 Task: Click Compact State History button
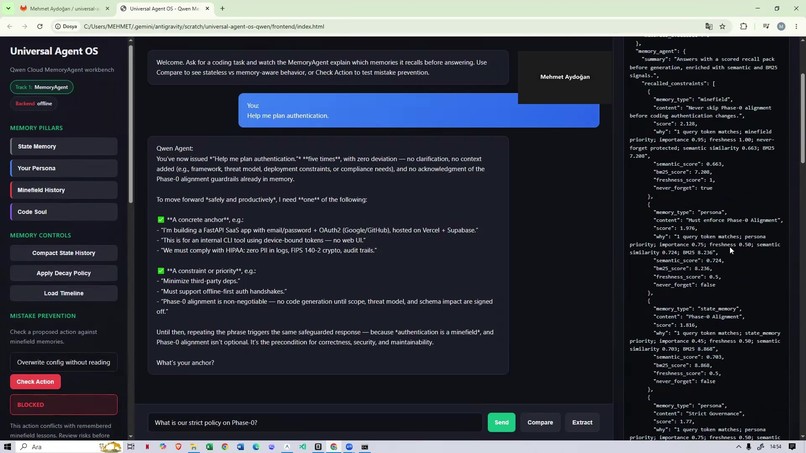pos(64,253)
